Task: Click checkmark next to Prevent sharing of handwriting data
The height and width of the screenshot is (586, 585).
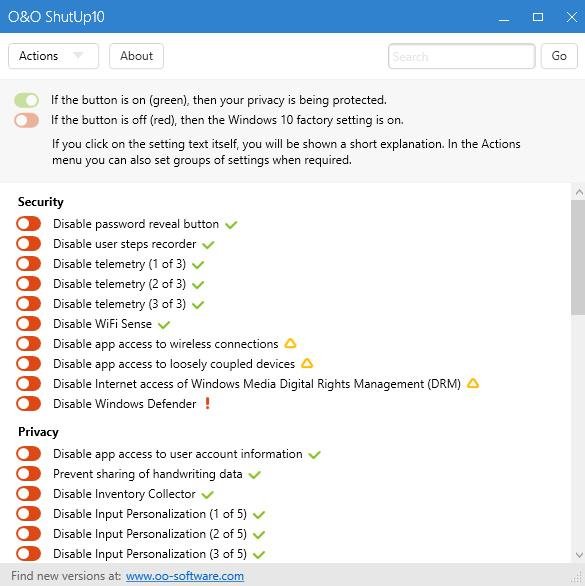Action: point(255,475)
